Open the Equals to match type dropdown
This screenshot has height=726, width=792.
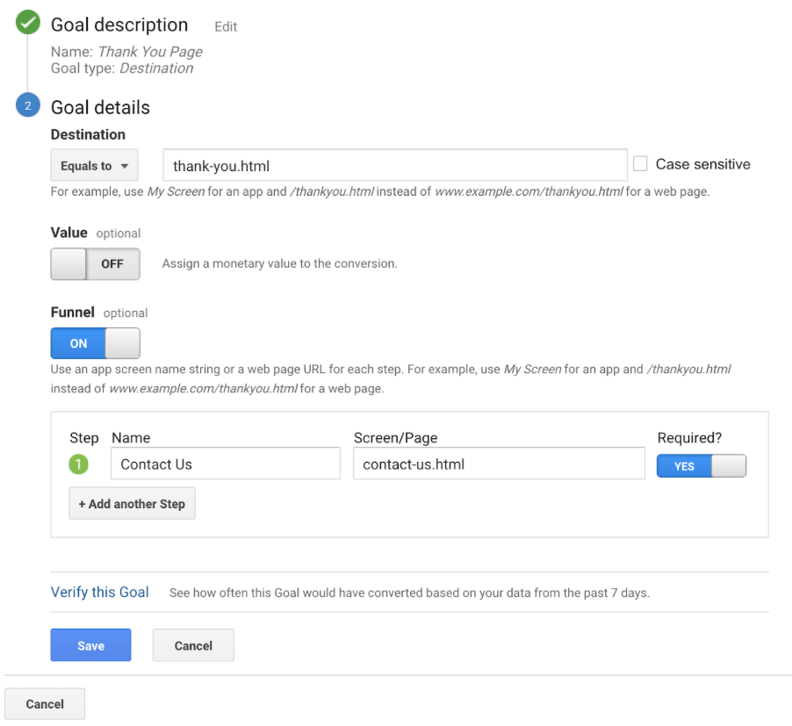click(x=94, y=165)
